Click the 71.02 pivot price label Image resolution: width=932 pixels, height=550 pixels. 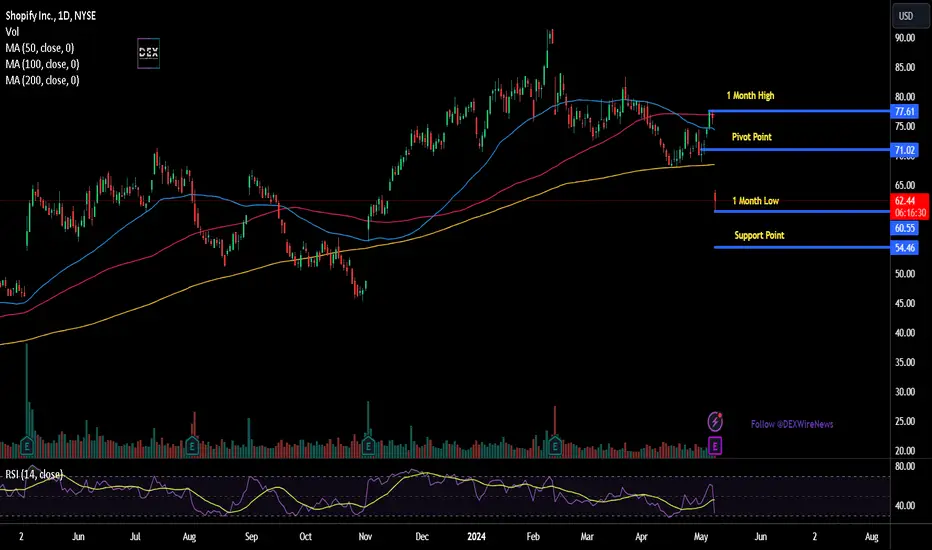(905, 150)
